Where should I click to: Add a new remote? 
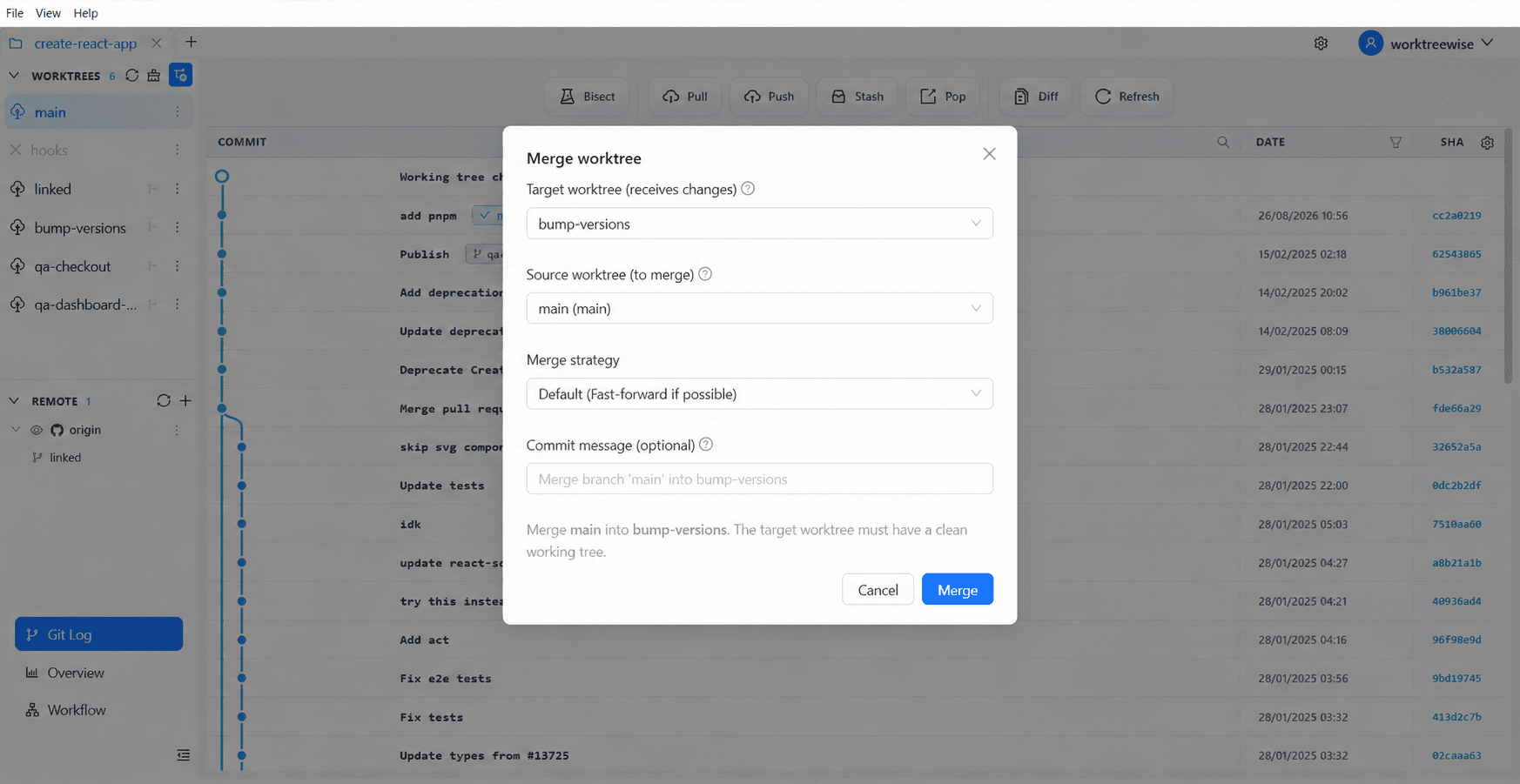[x=185, y=401]
